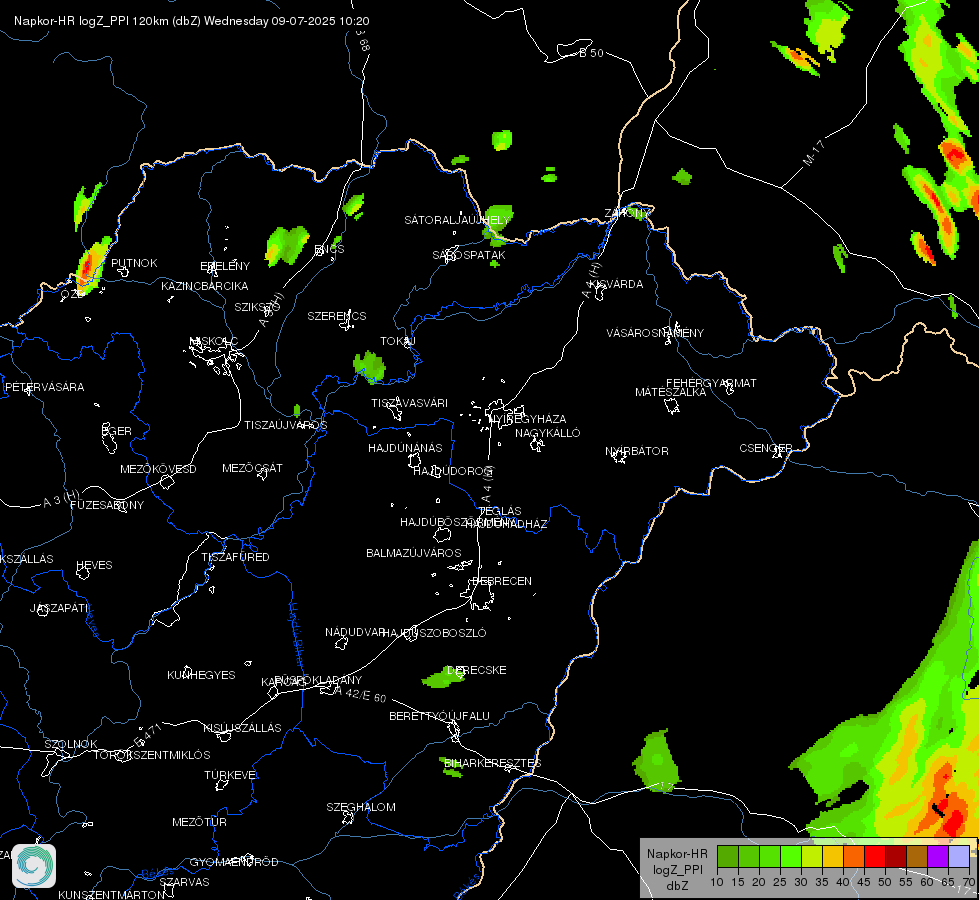The image size is (979, 900).
Task: Select the yellow-green 30-35 dBZ legend swatch
Action: 812,856
